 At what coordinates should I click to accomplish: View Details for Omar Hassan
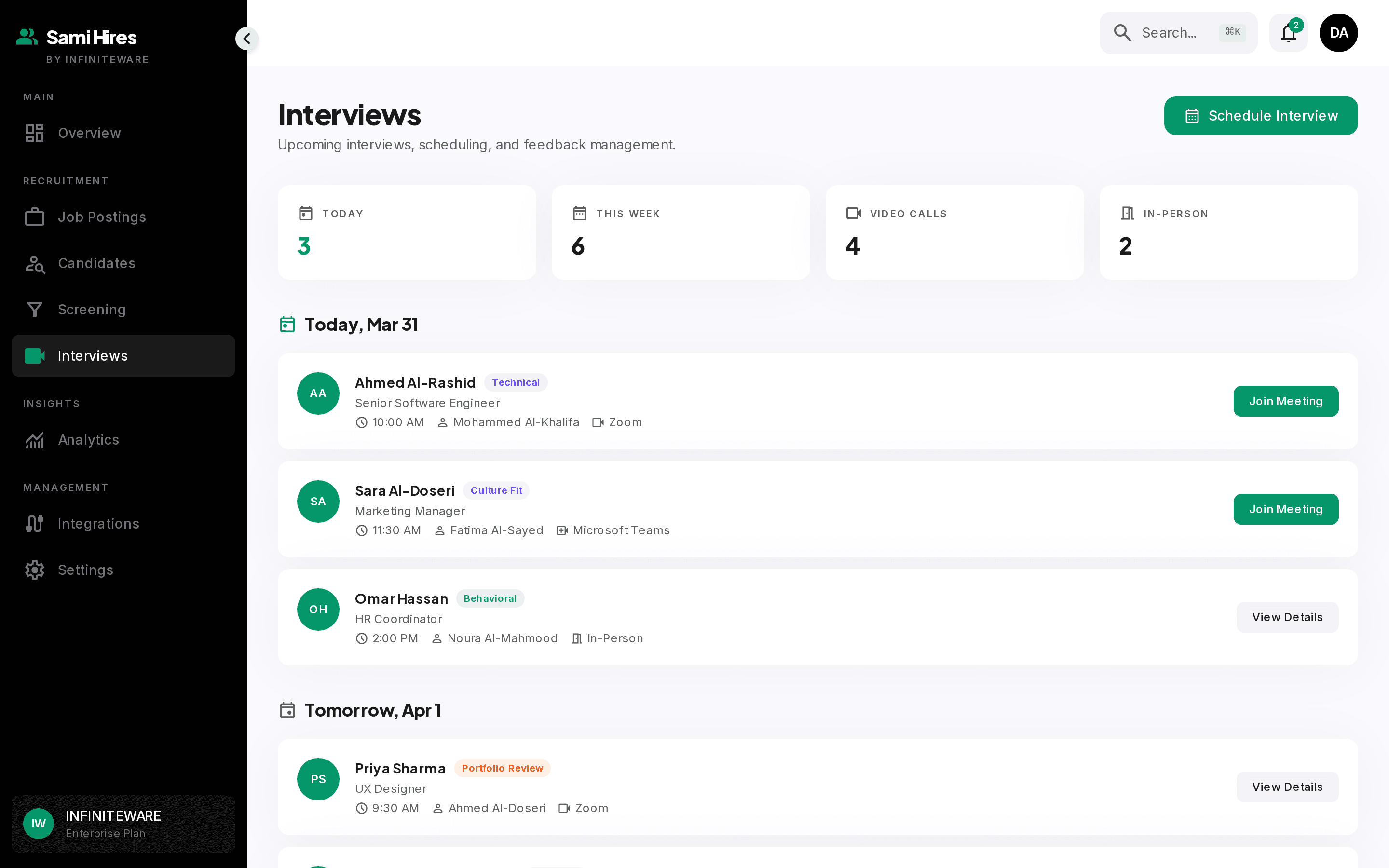click(x=1287, y=617)
